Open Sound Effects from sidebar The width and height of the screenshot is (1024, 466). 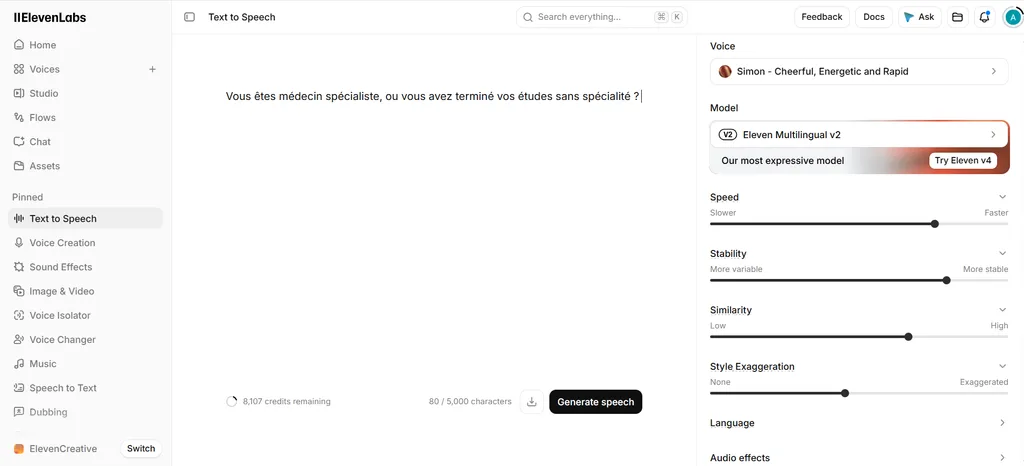(86, 267)
